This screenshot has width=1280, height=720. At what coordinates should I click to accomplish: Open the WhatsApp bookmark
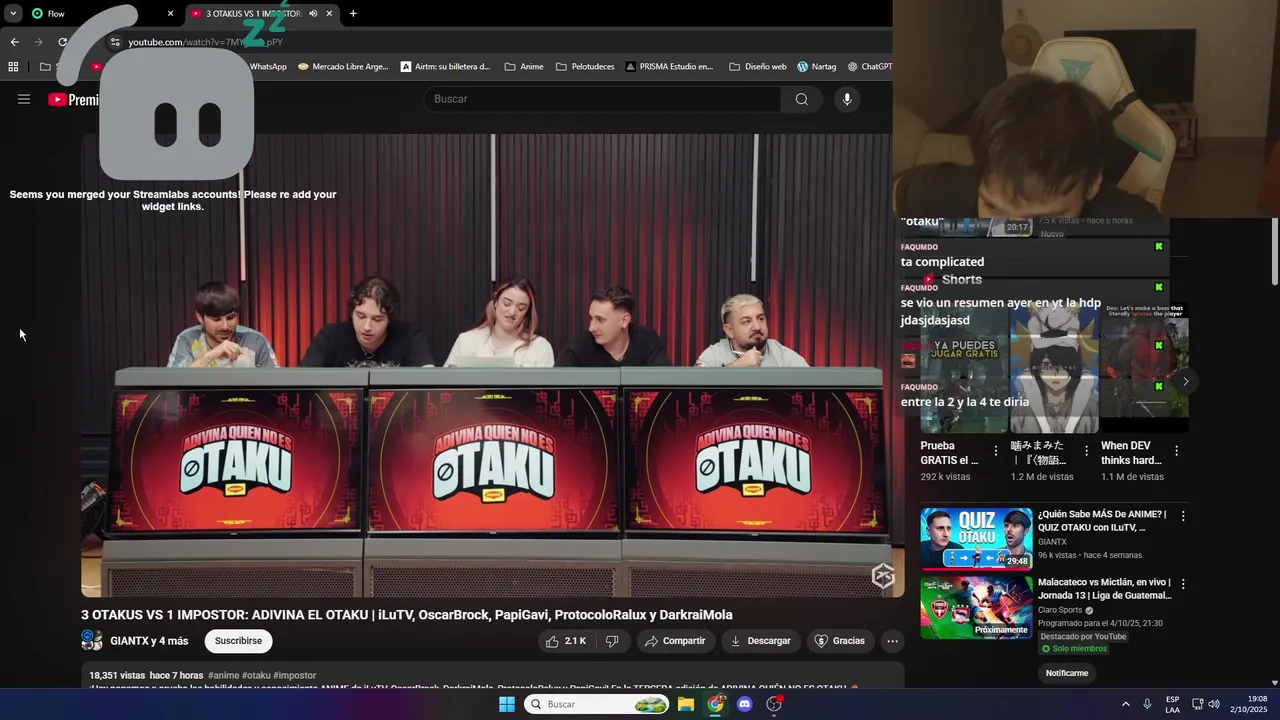(268, 67)
